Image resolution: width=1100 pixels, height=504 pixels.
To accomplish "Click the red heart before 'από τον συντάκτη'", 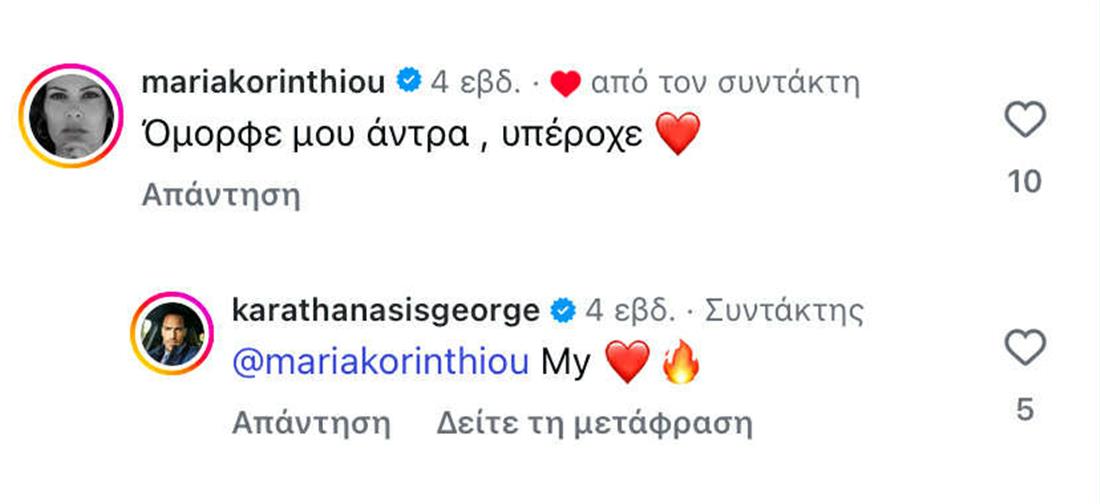I will point(566,84).
